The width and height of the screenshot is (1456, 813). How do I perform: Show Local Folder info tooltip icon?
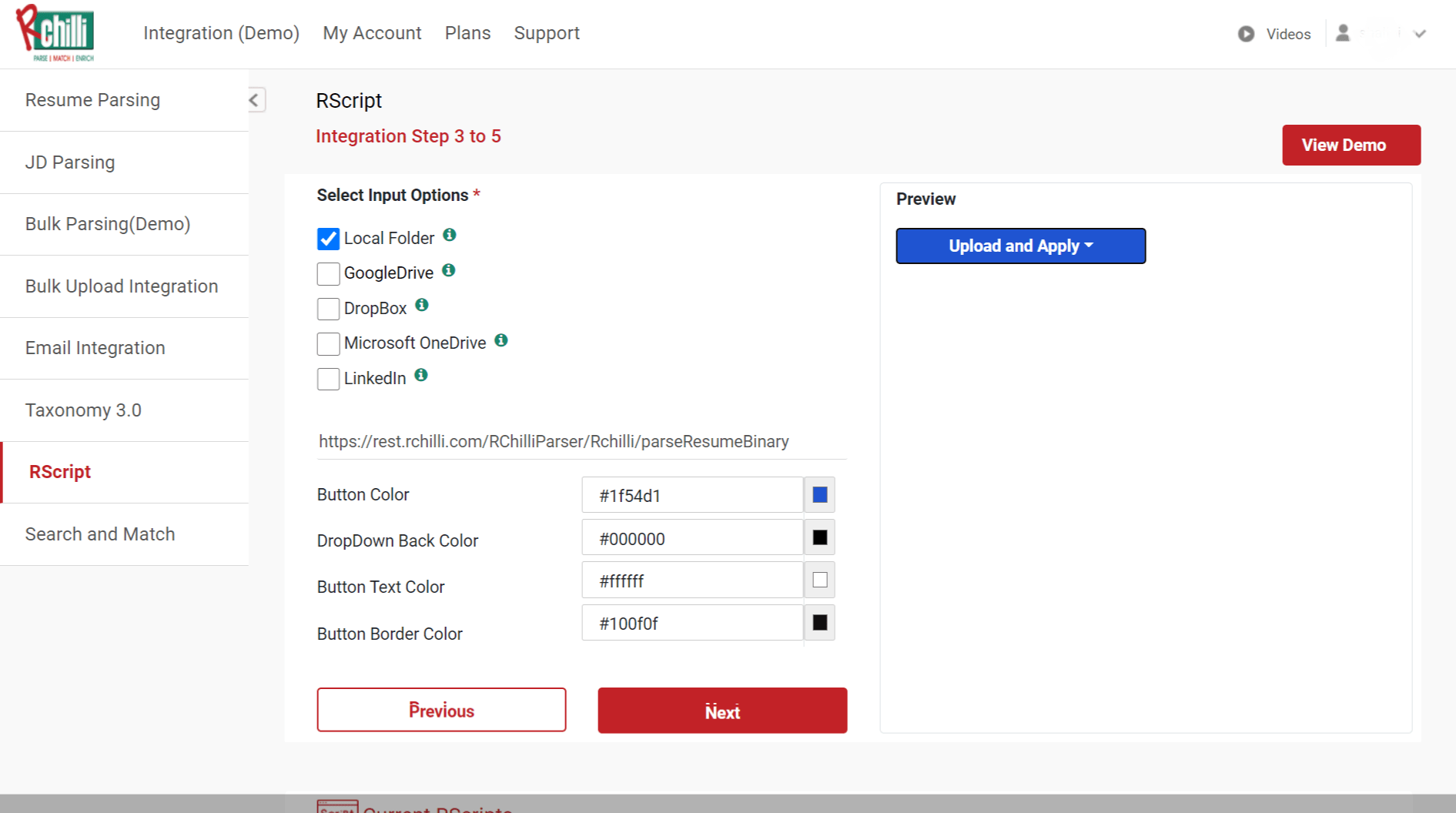tap(450, 235)
